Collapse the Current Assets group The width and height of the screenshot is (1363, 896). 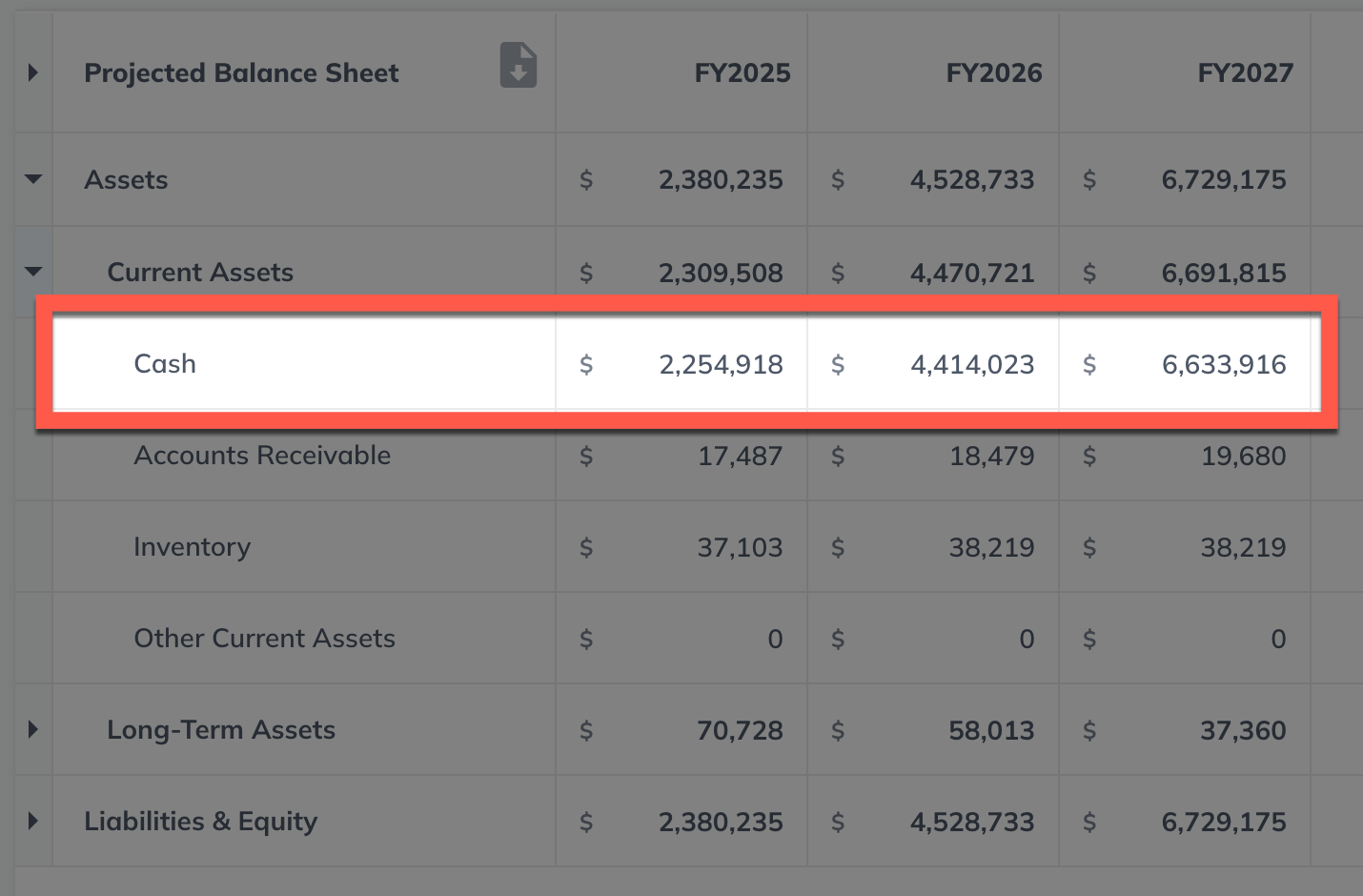point(33,272)
